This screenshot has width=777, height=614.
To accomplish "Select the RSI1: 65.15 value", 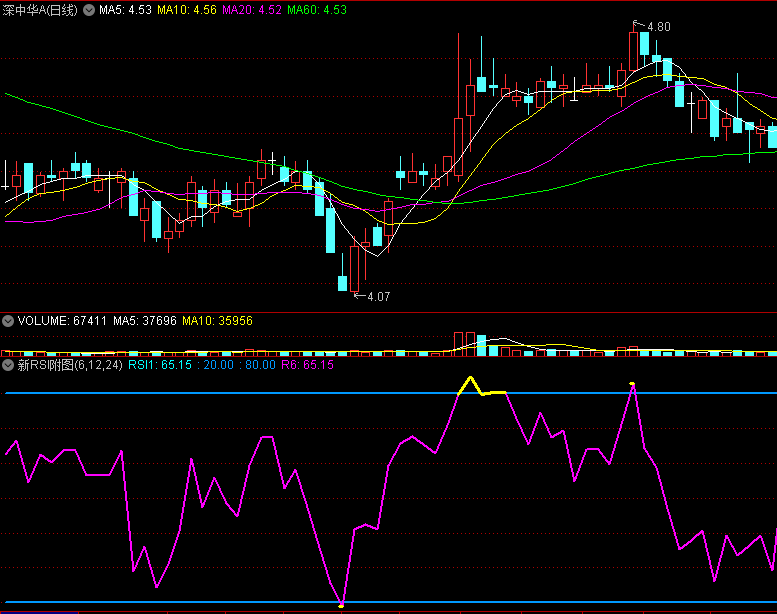I will tap(160, 365).
